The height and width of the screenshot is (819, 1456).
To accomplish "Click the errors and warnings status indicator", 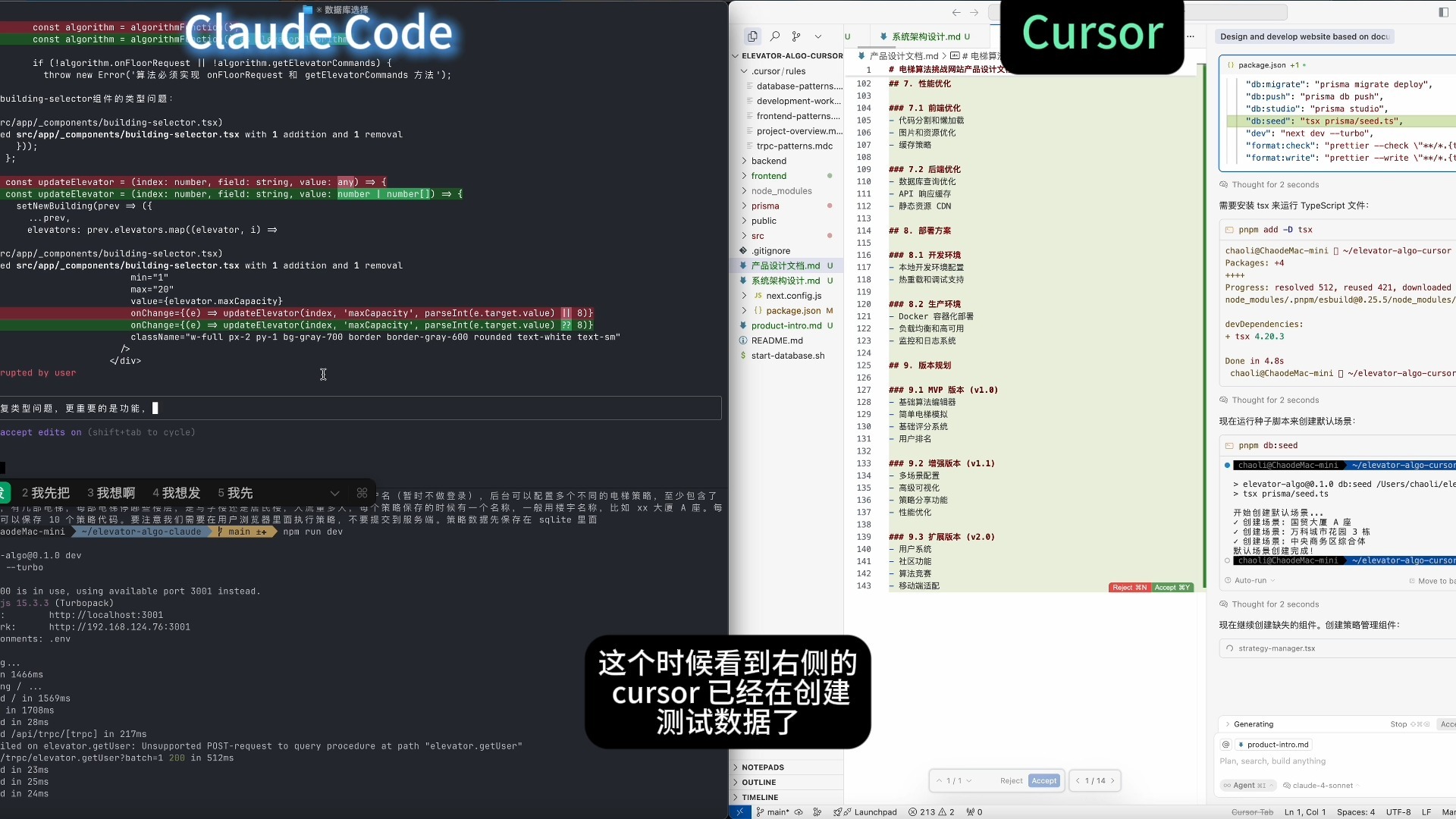I will (931, 812).
